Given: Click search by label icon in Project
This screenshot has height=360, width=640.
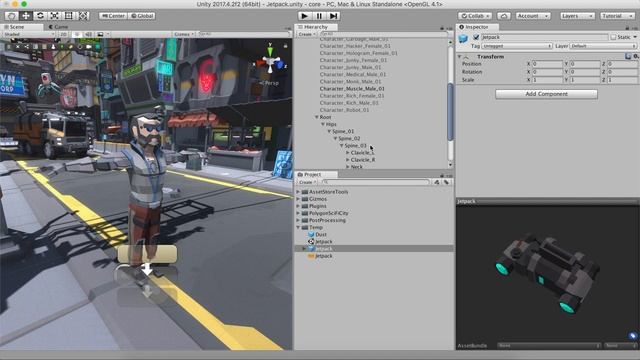Looking at the screenshot, I should tap(447, 182).
